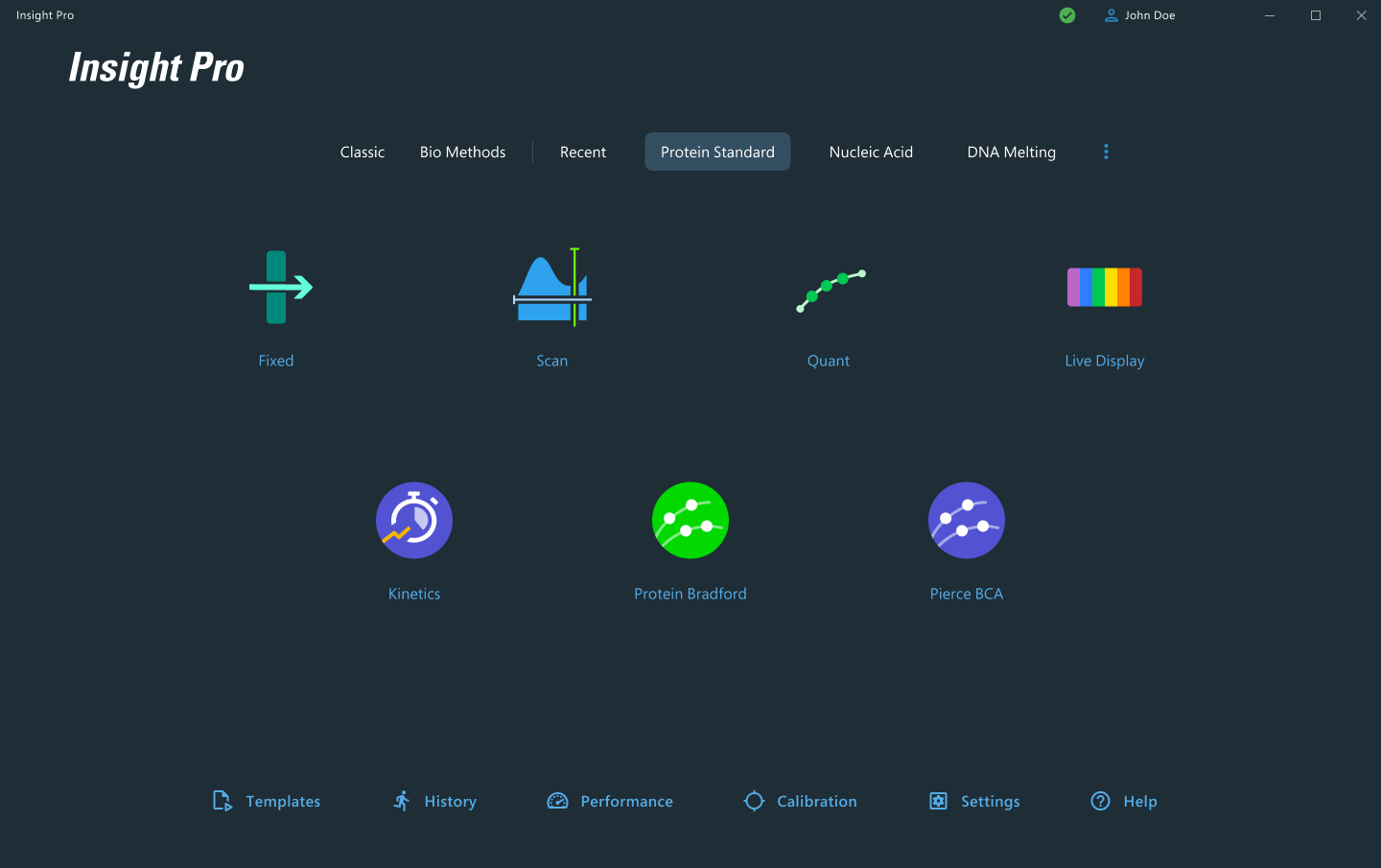The image size is (1381, 868).
Task: Go to the Nucleic Acid tab
Action: pos(871,152)
